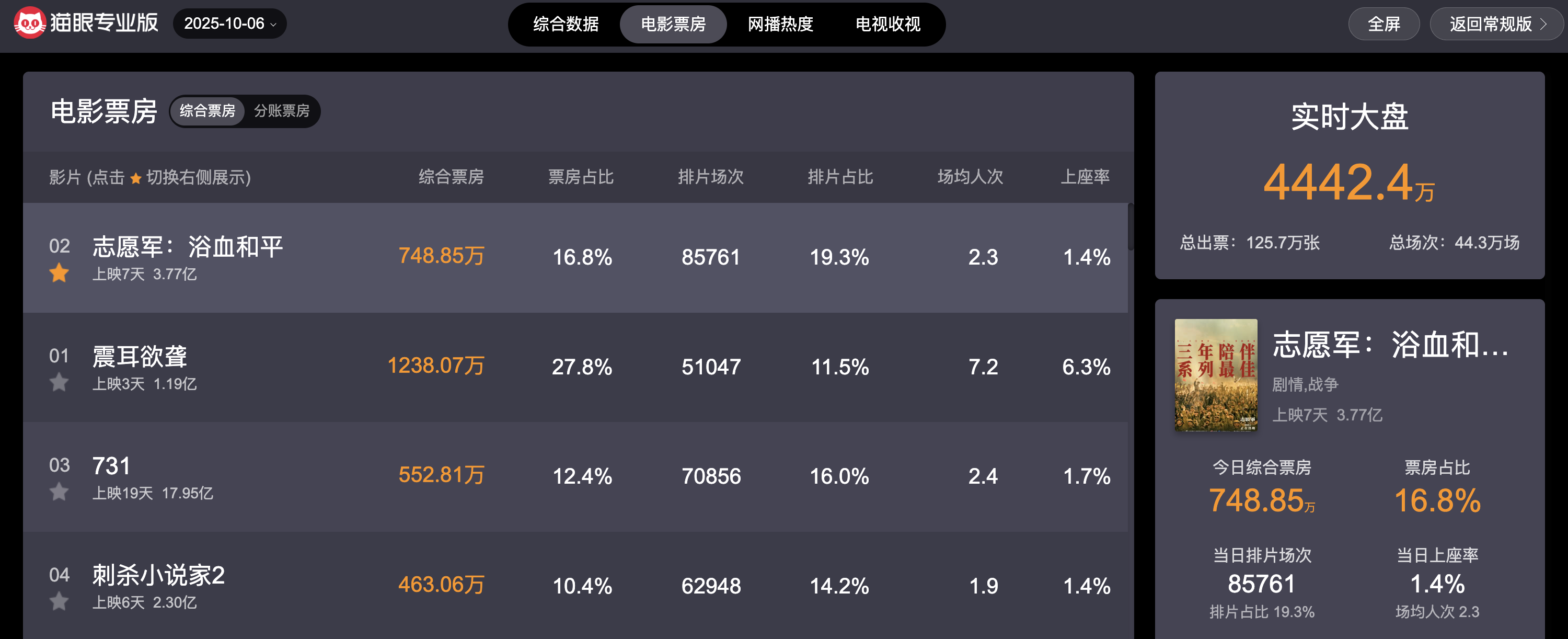Switch to 分账票房 toggle option
The image size is (1568, 639).
click(281, 111)
